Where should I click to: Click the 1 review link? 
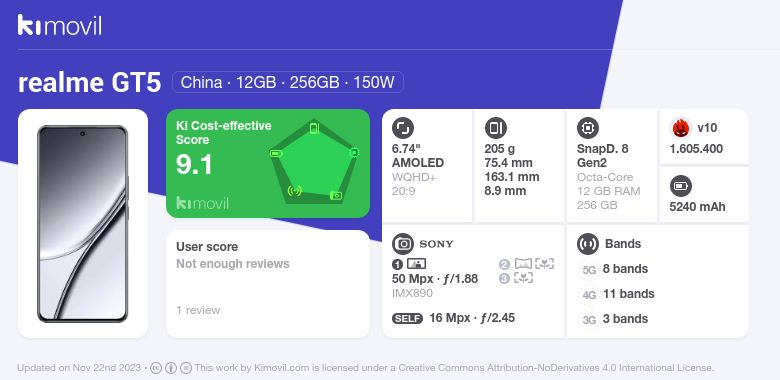(x=198, y=310)
